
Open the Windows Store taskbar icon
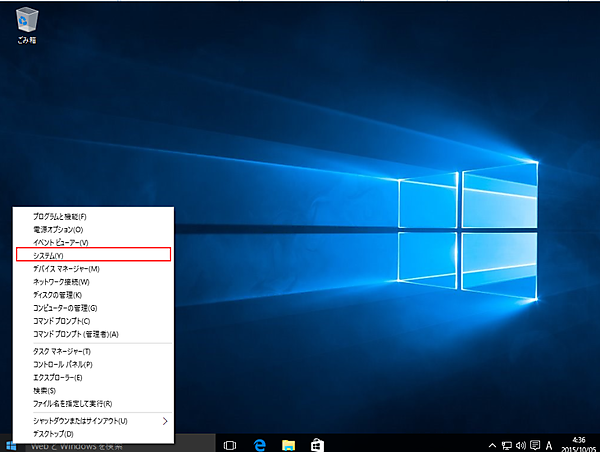pos(315,443)
